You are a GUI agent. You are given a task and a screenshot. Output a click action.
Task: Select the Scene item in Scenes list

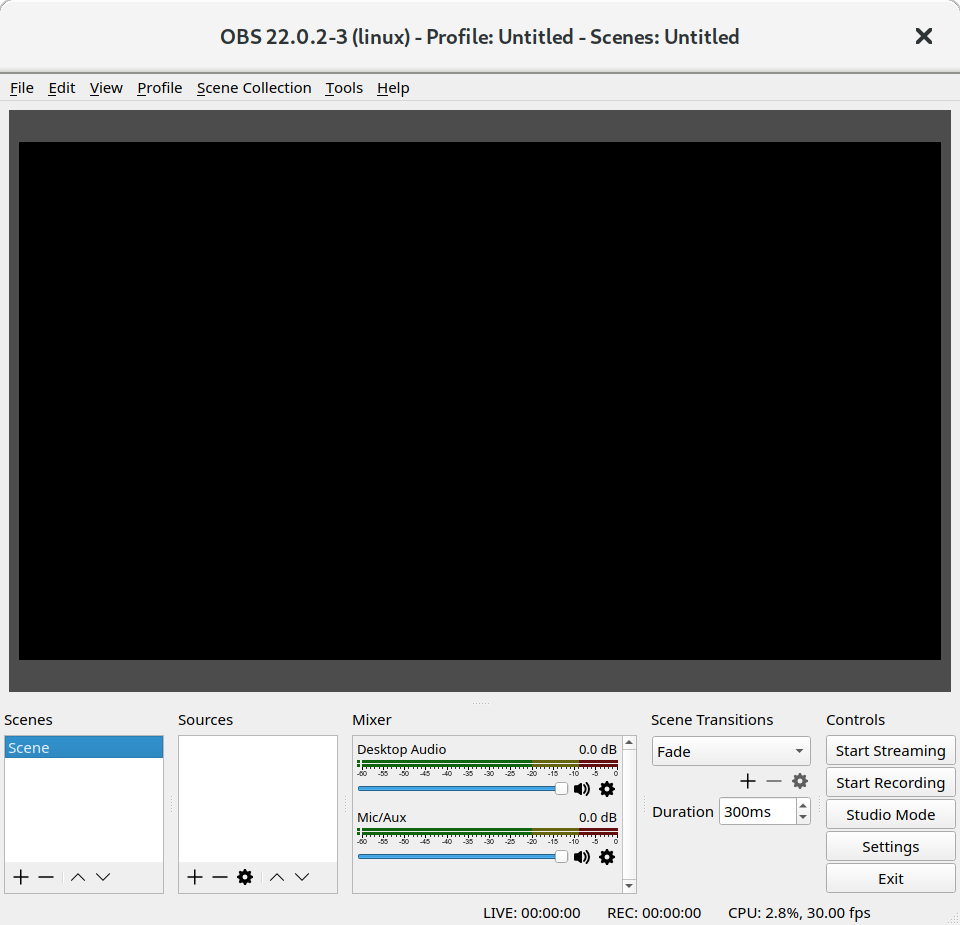click(84, 748)
